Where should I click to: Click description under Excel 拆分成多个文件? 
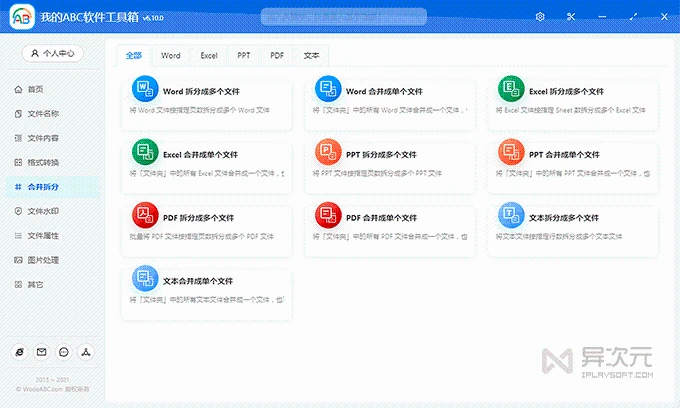point(571,110)
